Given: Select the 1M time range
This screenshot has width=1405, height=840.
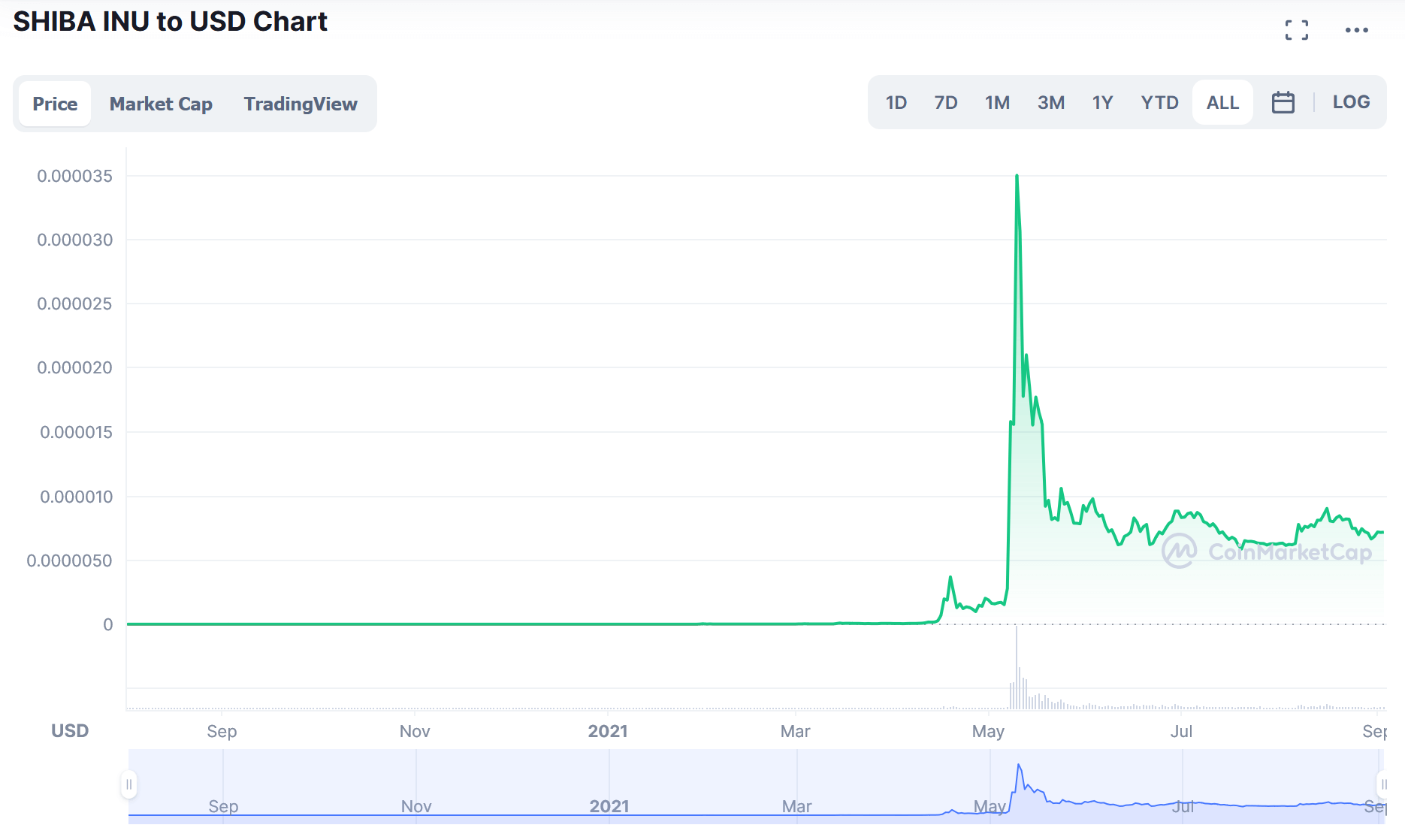Looking at the screenshot, I should pyautogui.click(x=997, y=102).
